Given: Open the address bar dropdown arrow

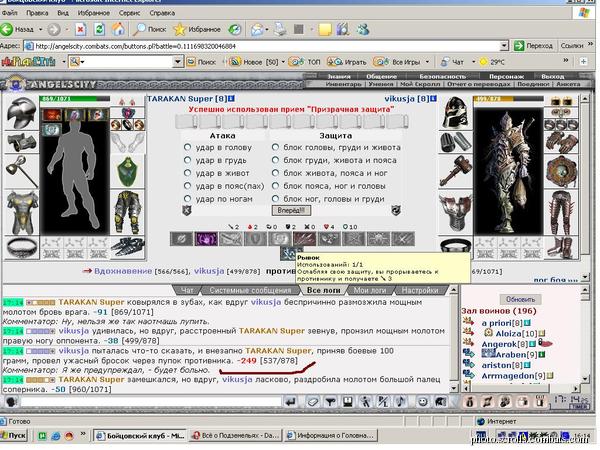Looking at the screenshot, I should point(504,46).
